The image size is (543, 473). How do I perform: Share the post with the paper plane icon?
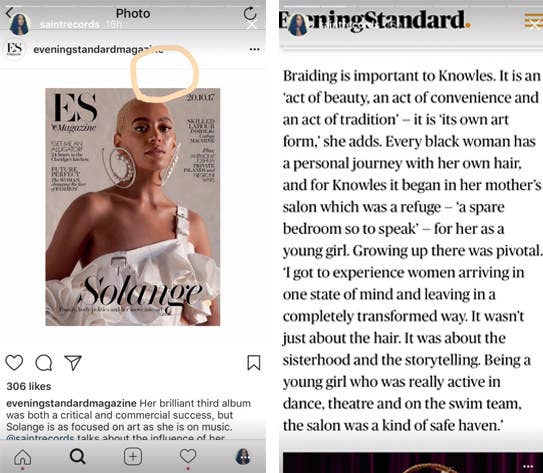pyautogui.click(x=73, y=363)
